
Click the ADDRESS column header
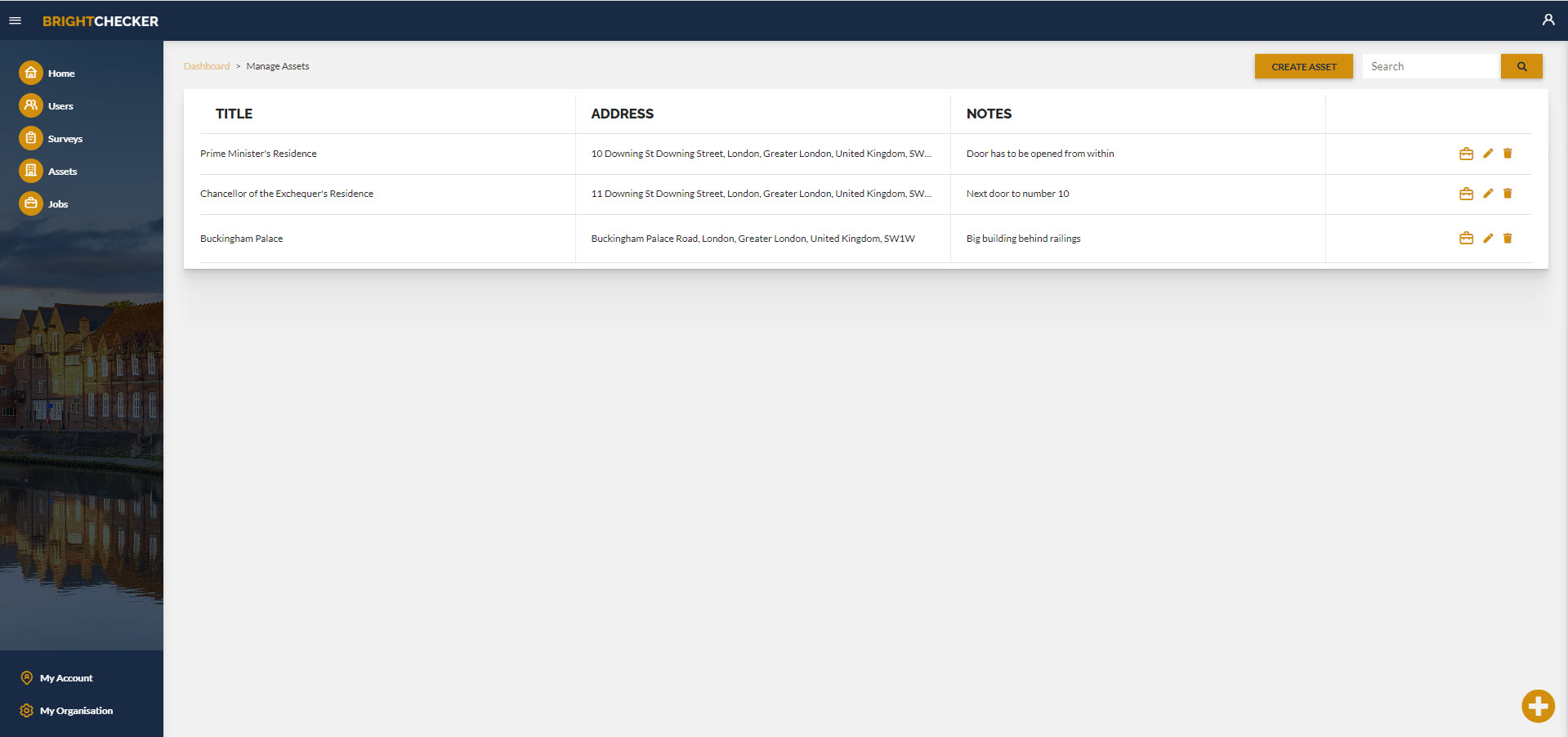622,114
